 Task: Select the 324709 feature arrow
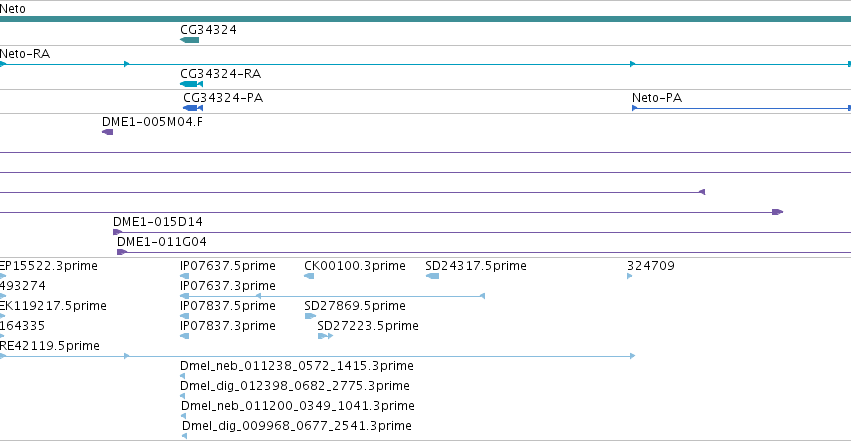point(630,276)
